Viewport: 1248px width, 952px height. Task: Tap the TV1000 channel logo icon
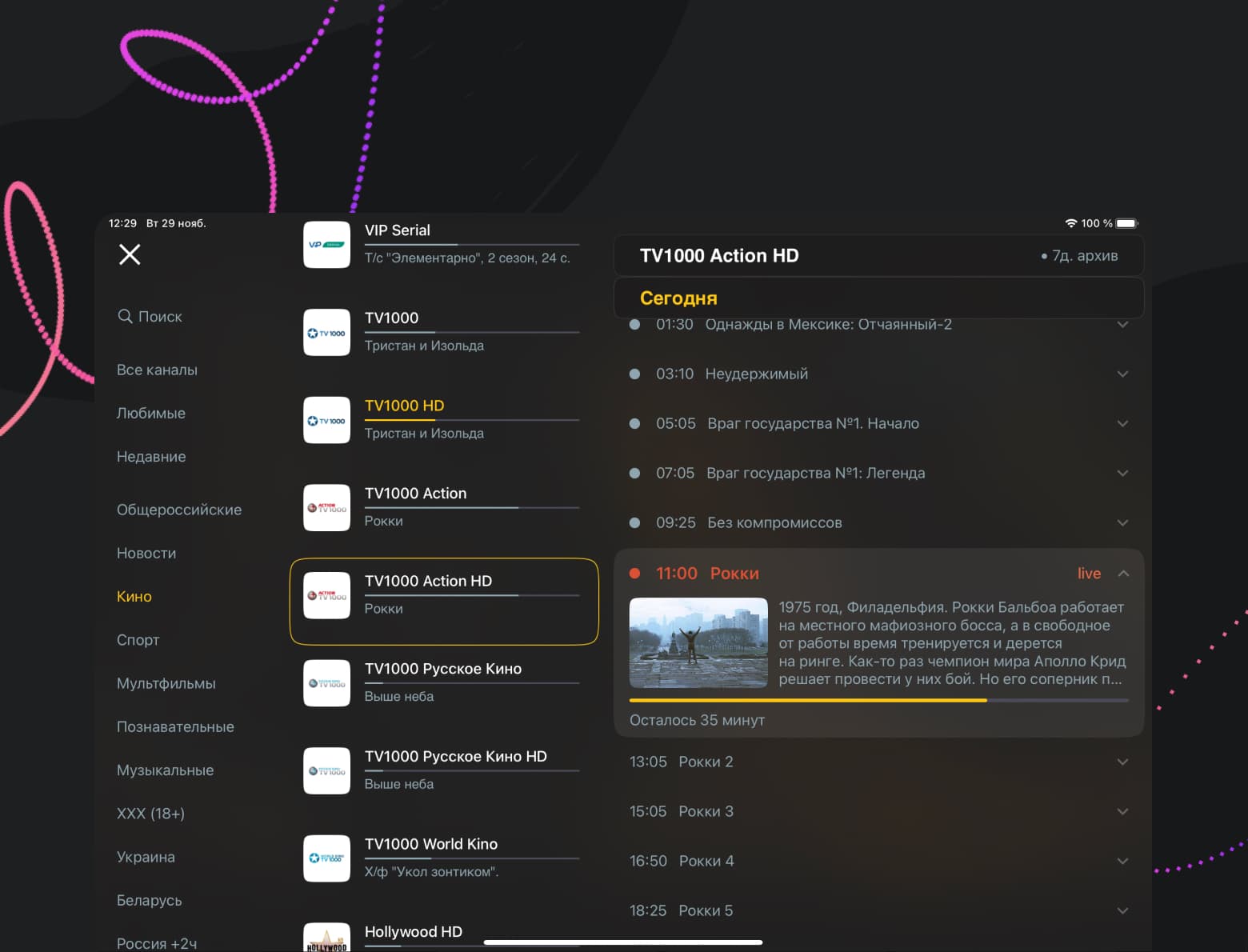[326, 333]
